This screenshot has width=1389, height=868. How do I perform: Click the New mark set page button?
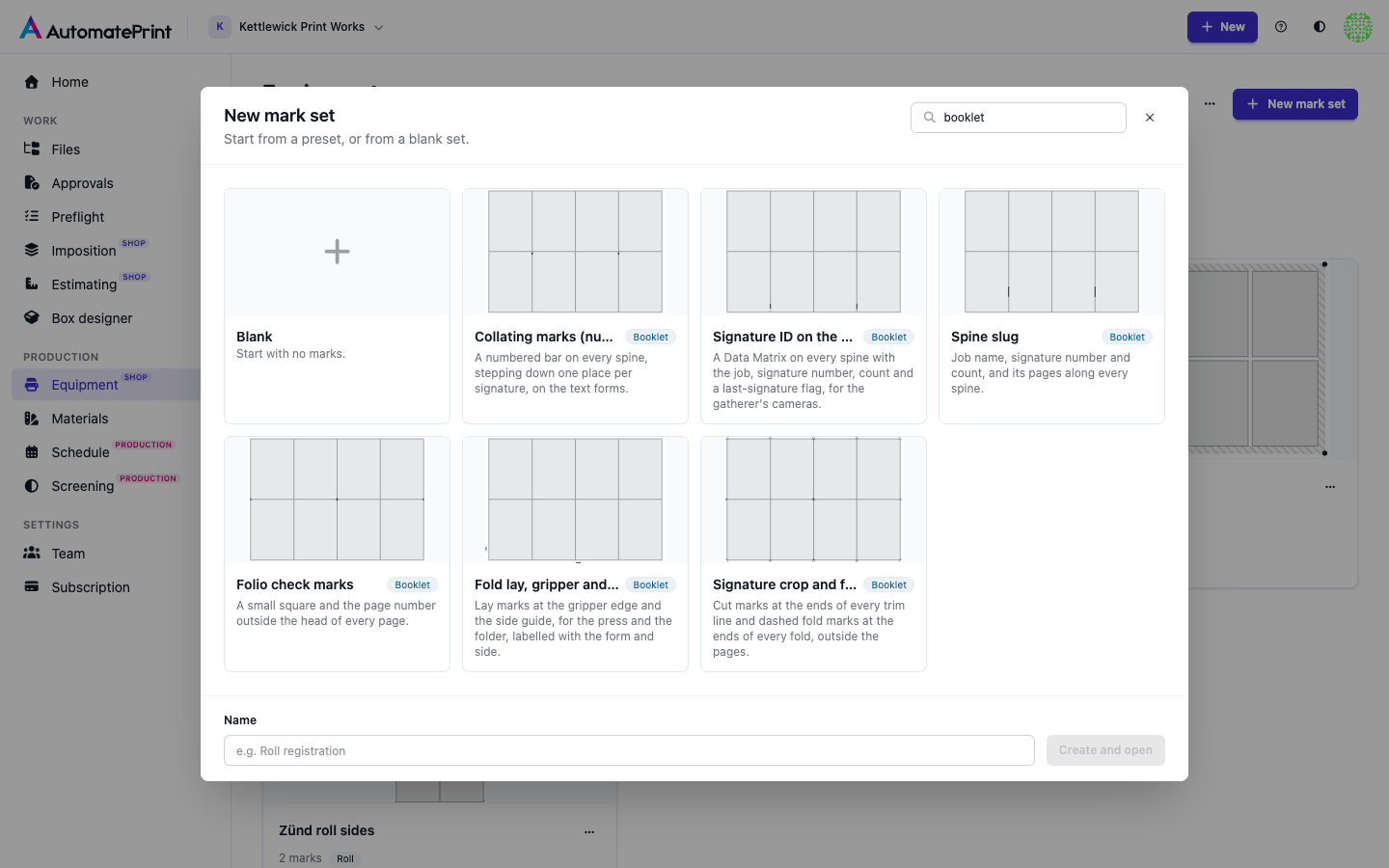1295,104
